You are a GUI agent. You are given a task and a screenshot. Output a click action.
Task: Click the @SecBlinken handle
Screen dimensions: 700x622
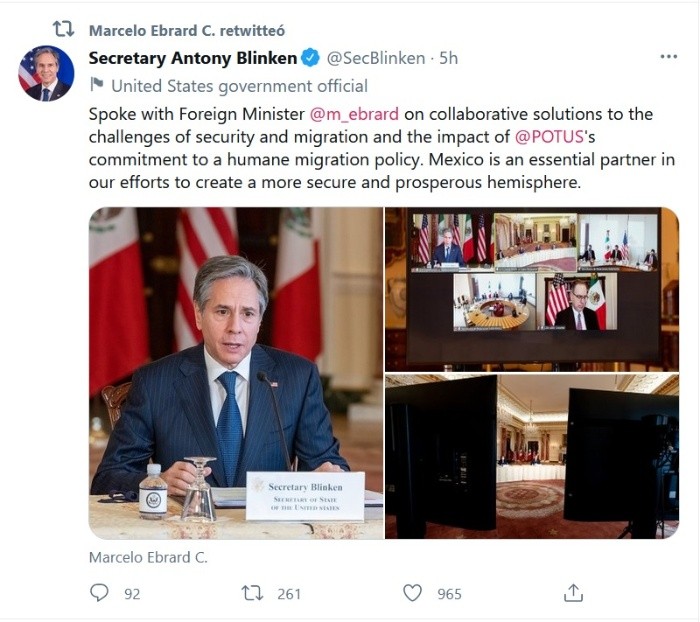pos(375,58)
